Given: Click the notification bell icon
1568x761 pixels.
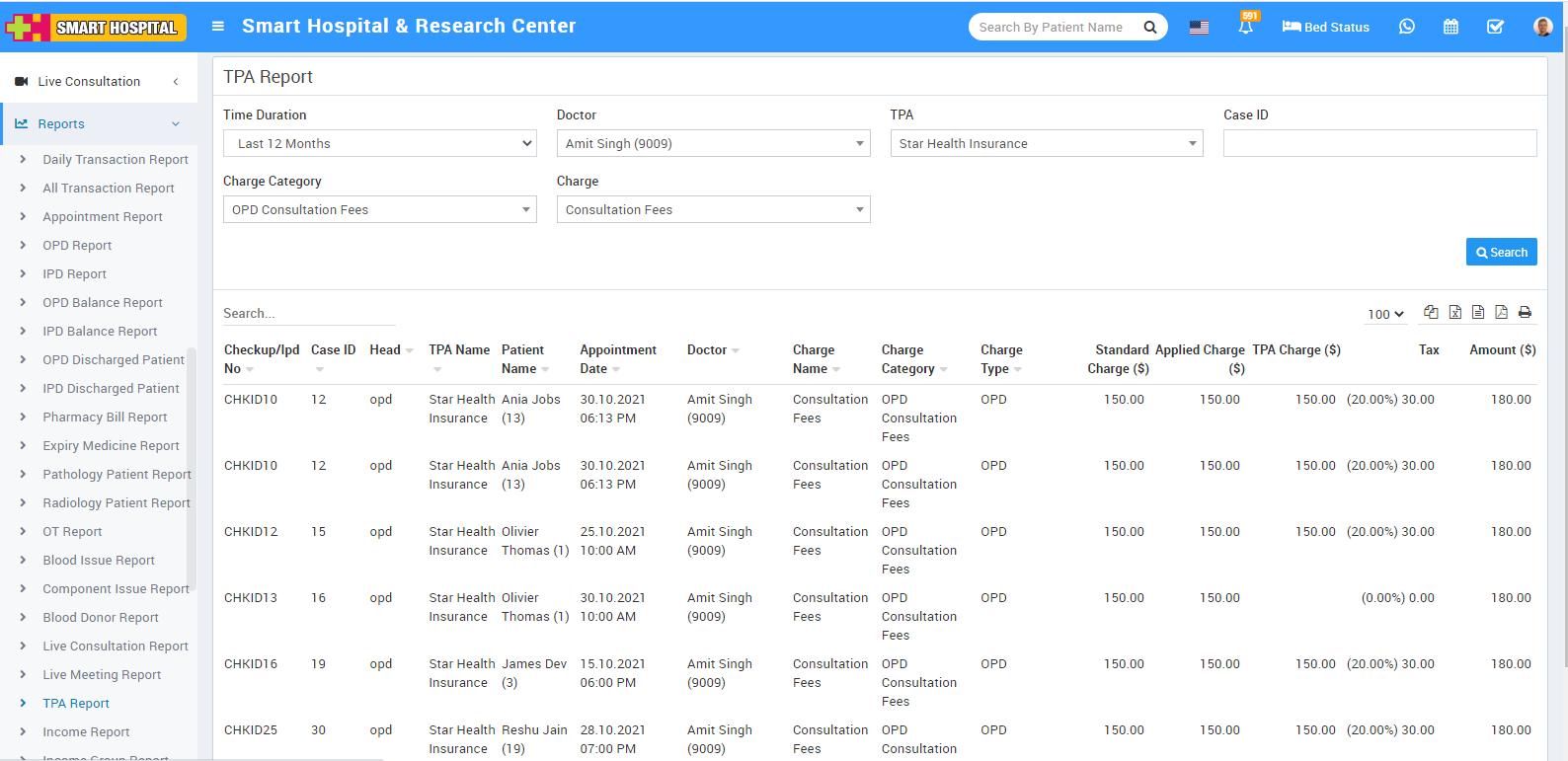Looking at the screenshot, I should [1245, 28].
